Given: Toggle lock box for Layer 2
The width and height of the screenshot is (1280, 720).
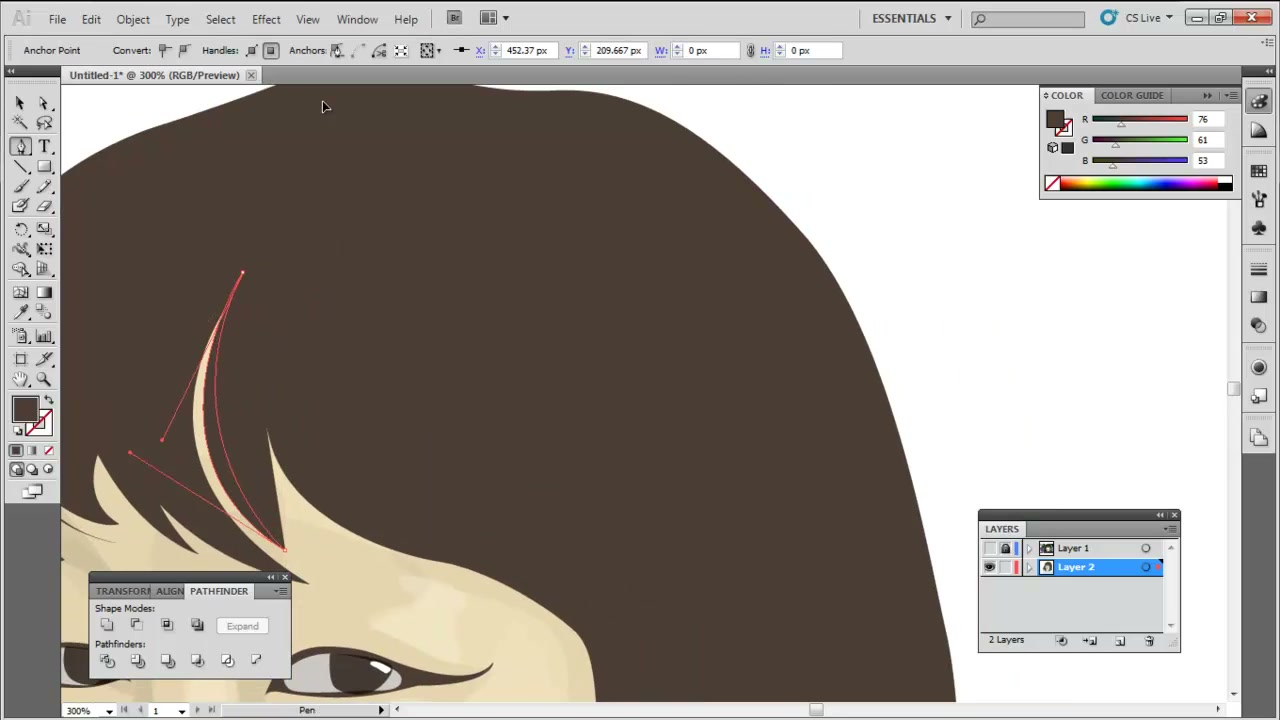Looking at the screenshot, I should pos(1006,567).
